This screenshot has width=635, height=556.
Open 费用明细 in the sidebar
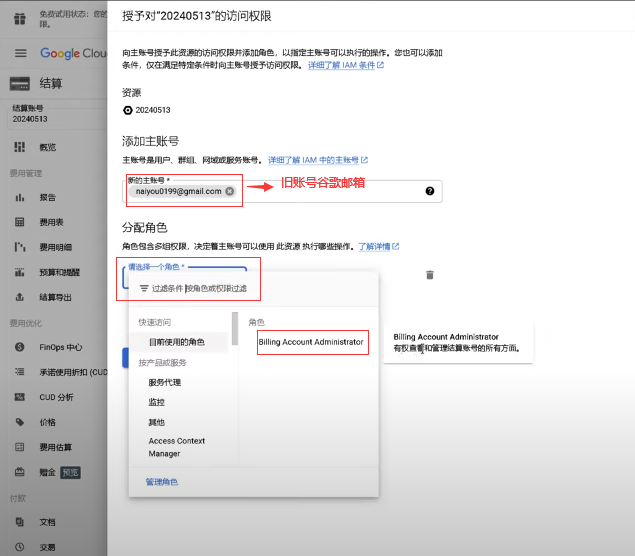click(55, 247)
